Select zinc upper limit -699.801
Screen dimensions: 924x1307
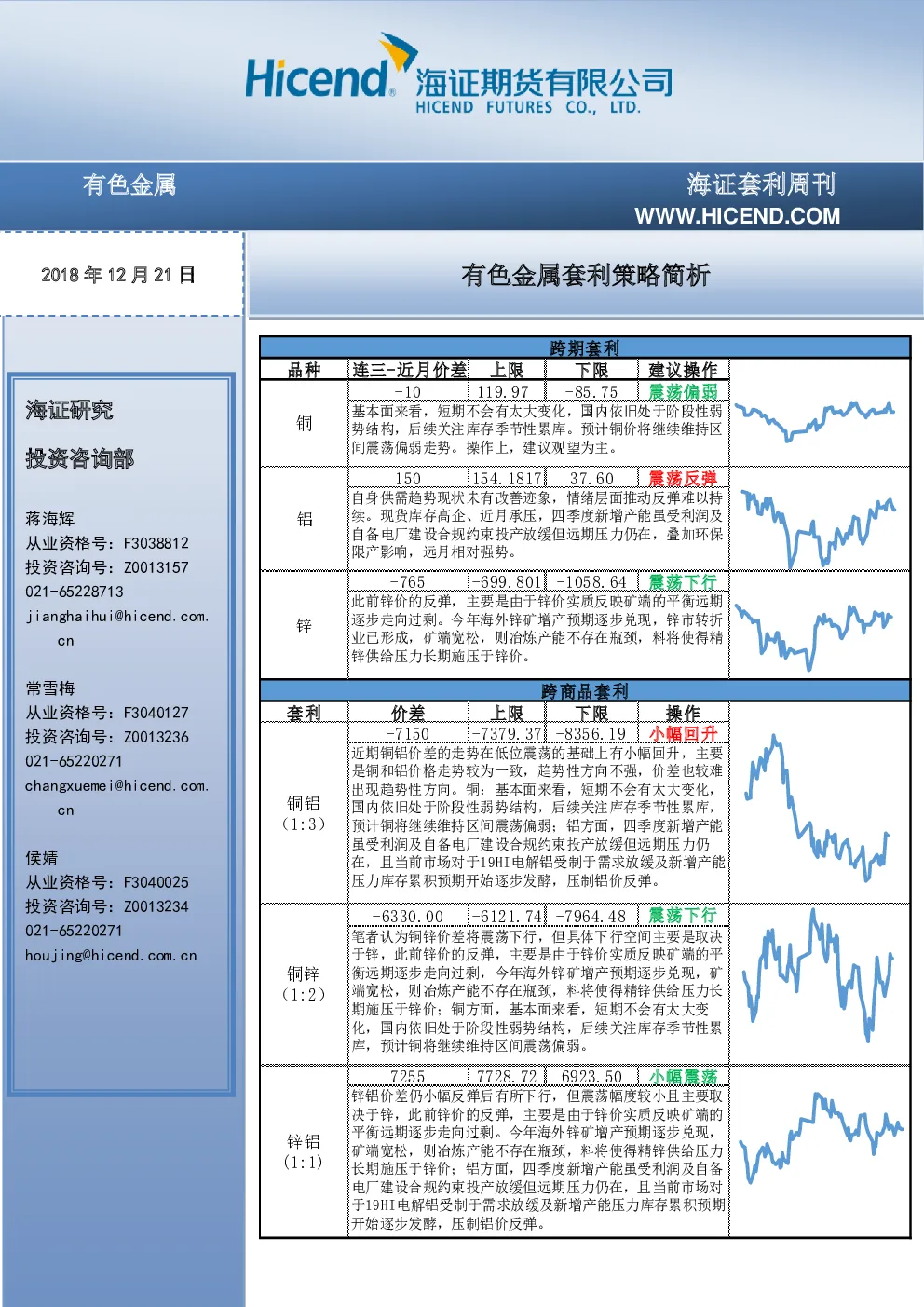coord(507,582)
